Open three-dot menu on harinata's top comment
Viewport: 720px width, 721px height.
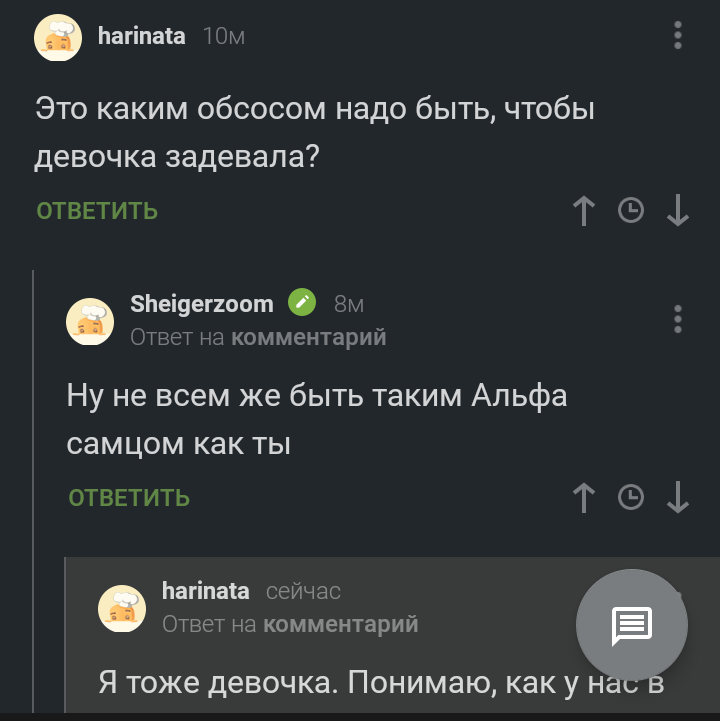pyautogui.click(x=678, y=37)
